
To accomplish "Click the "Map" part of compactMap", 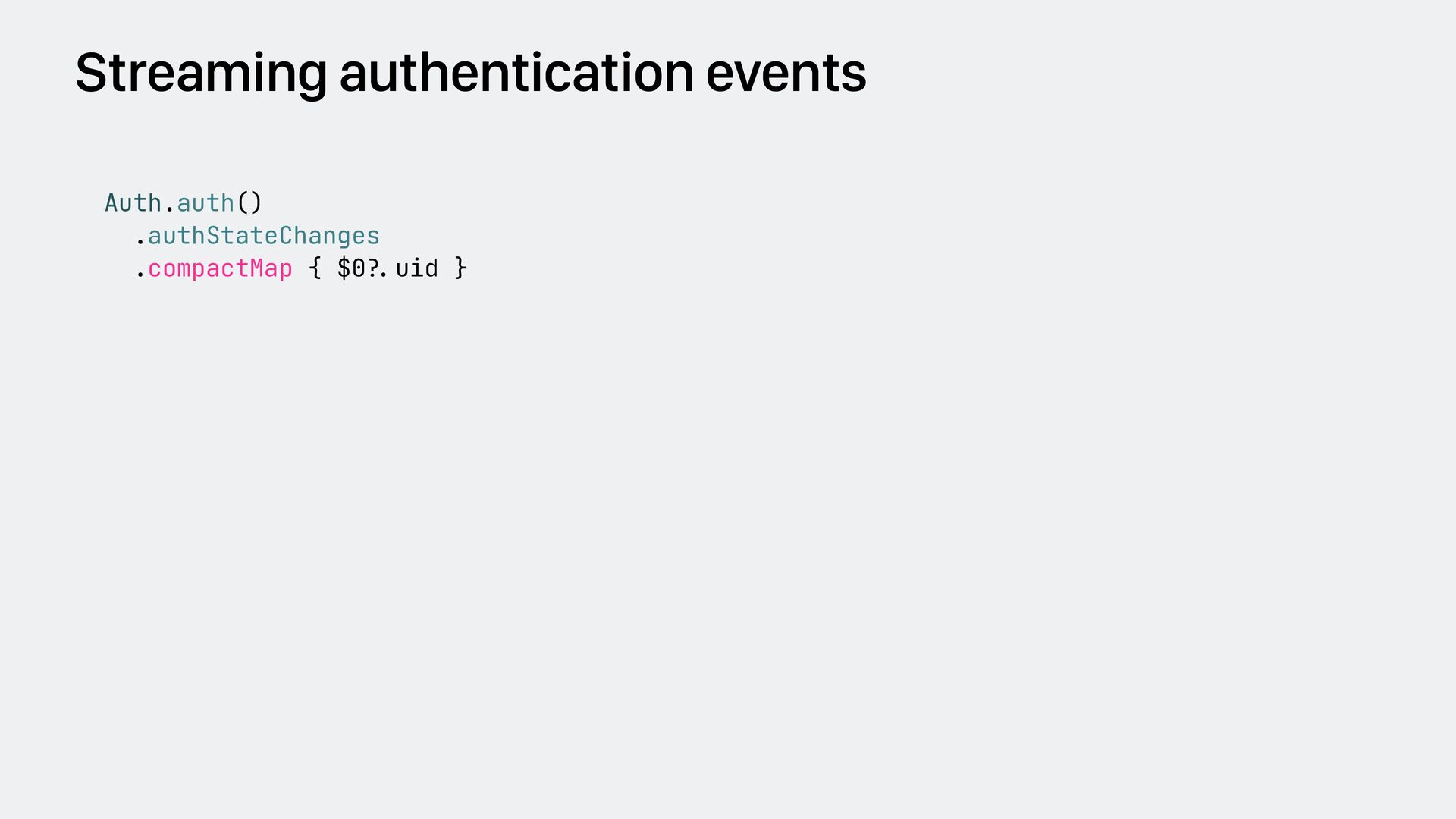I will click(x=271, y=268).
